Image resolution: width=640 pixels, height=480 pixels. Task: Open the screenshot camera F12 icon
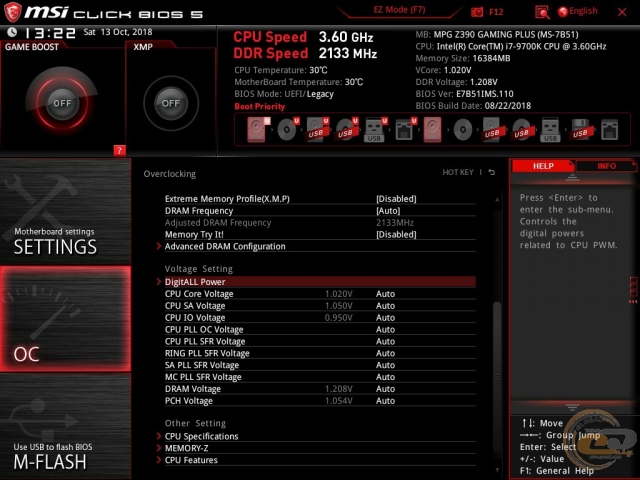click(x=477, y=12)
